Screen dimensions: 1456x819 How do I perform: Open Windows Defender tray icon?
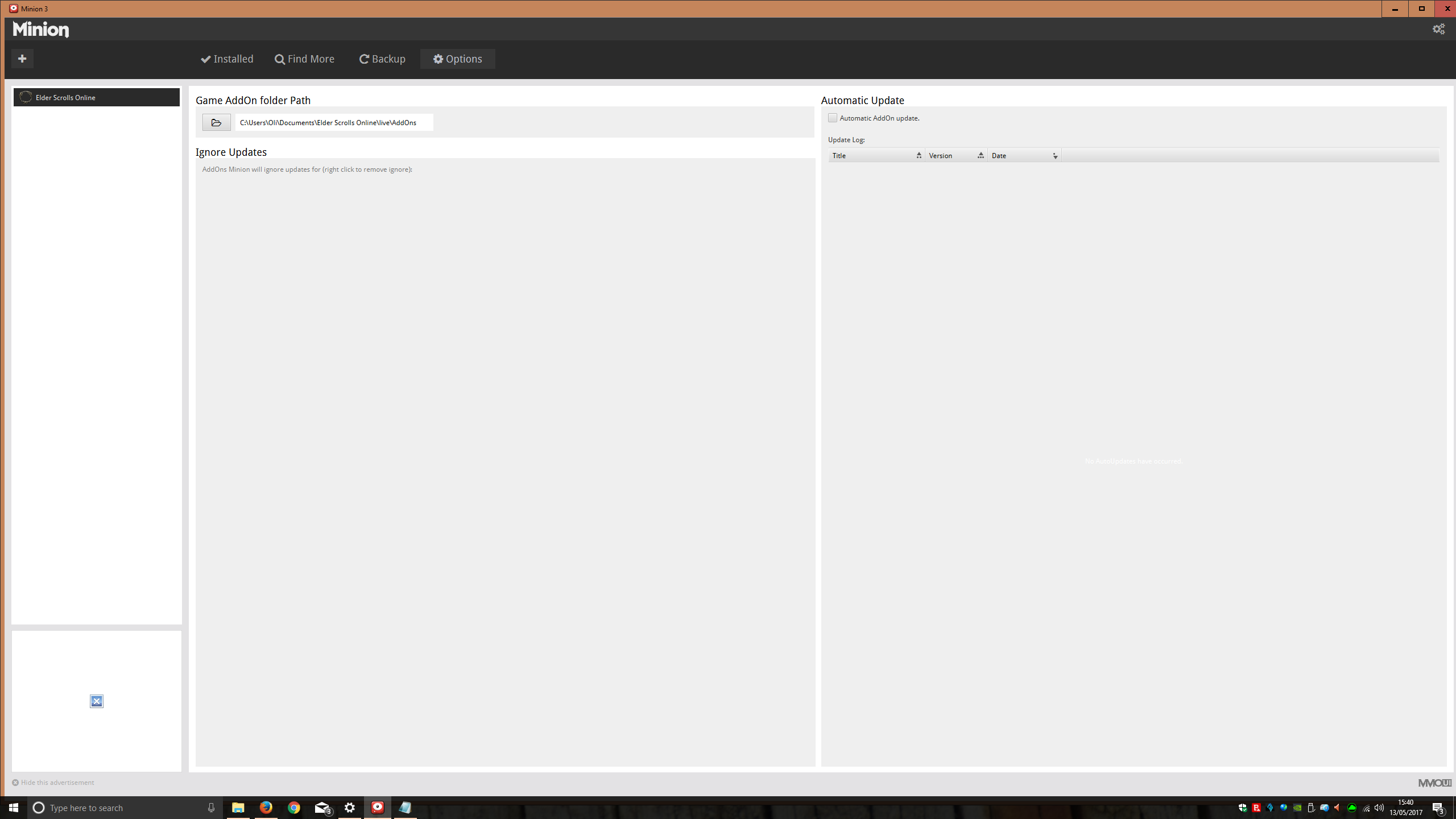pos(1243,808)
